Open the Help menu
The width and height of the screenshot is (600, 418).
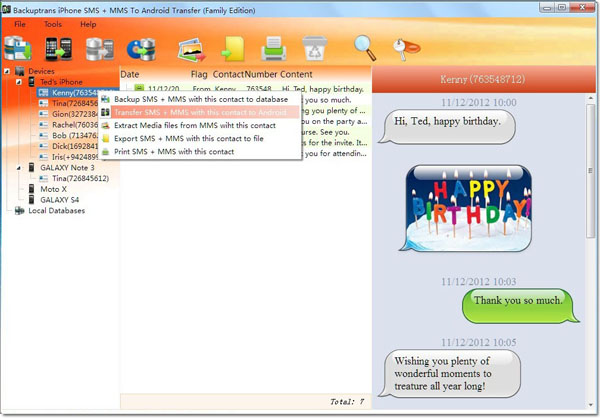pos(88,24)
